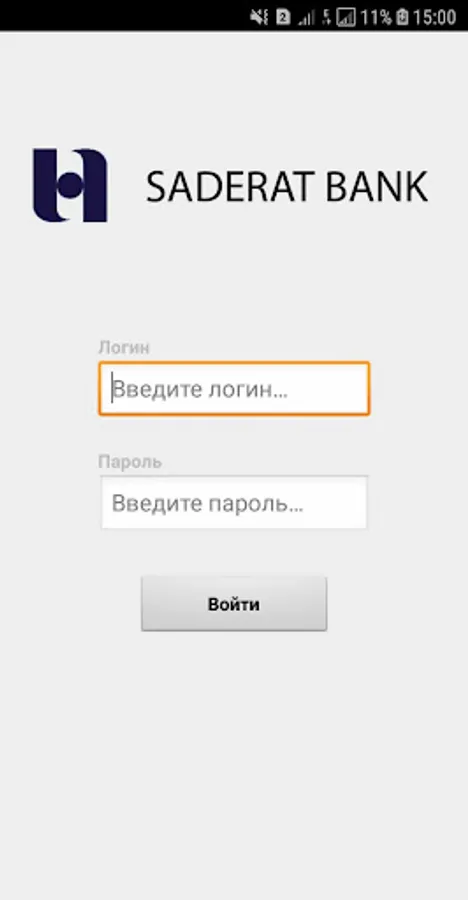Focus the Логин input field
The width and height of the screenshot is (468, 900).
[234, 389]
